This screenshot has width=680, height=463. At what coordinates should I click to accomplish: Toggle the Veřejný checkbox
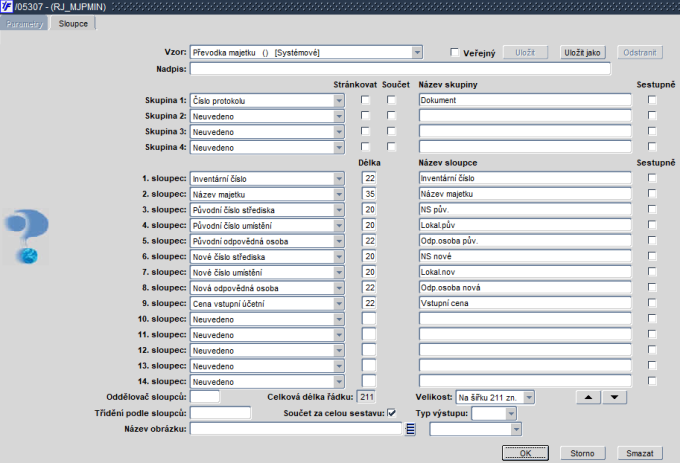pyautogui.click(x=454, y=52)
